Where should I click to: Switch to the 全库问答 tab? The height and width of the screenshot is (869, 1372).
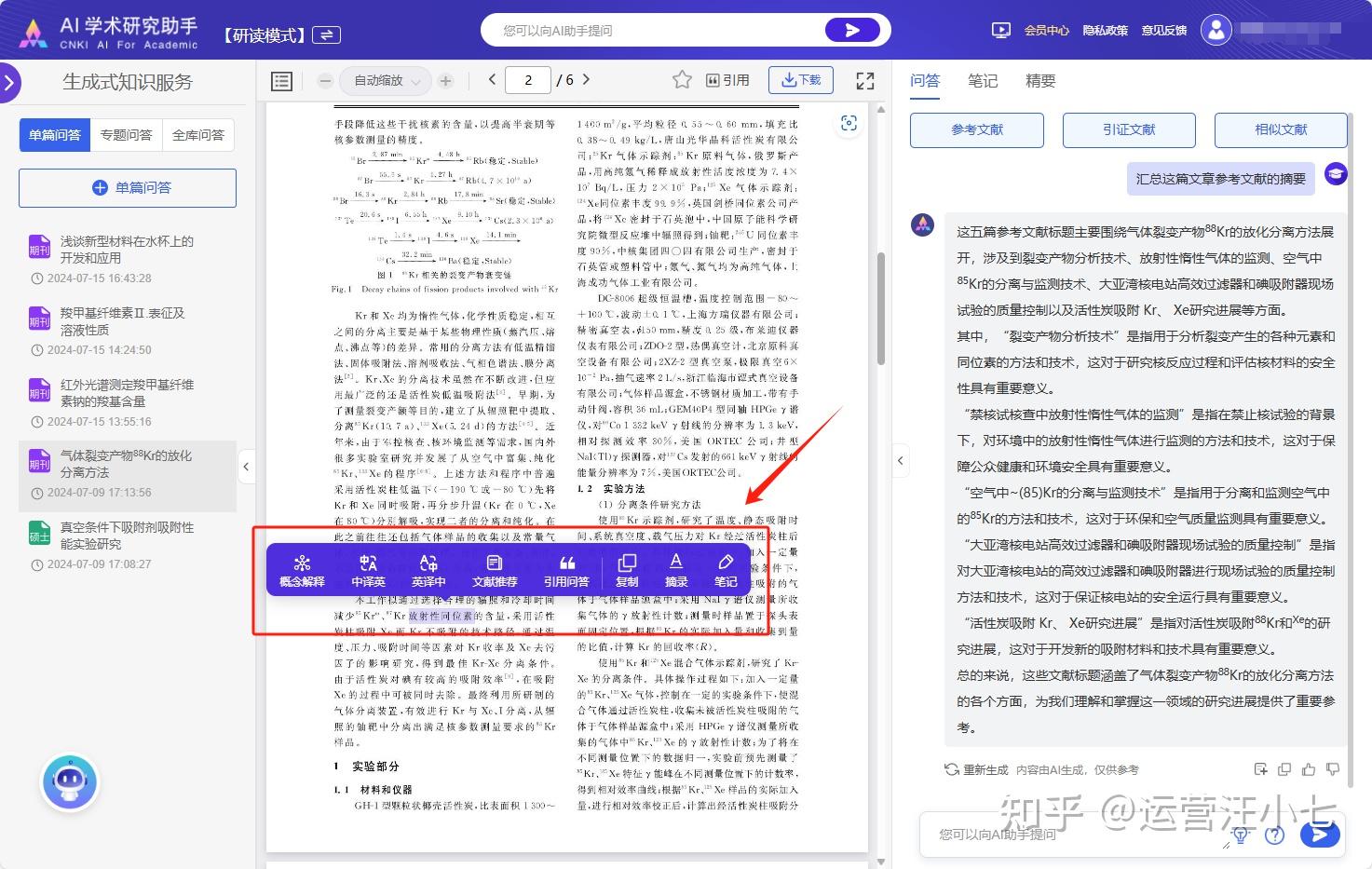point(197,135)
